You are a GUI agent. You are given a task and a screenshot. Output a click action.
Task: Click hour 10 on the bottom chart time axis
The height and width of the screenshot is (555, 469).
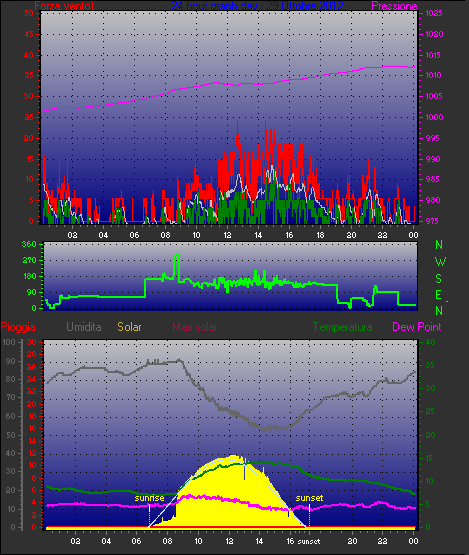pos(198,541)
